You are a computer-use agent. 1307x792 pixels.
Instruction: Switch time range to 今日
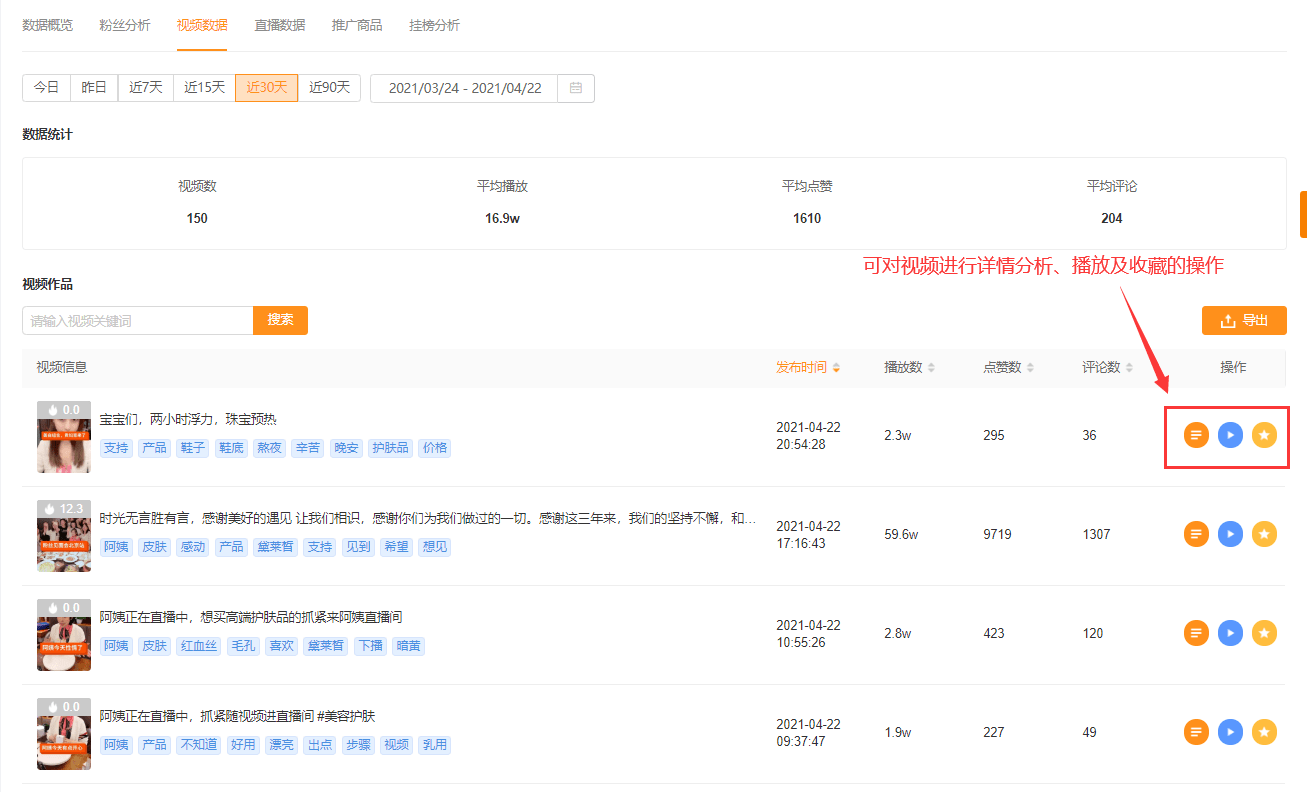point(46,88)
